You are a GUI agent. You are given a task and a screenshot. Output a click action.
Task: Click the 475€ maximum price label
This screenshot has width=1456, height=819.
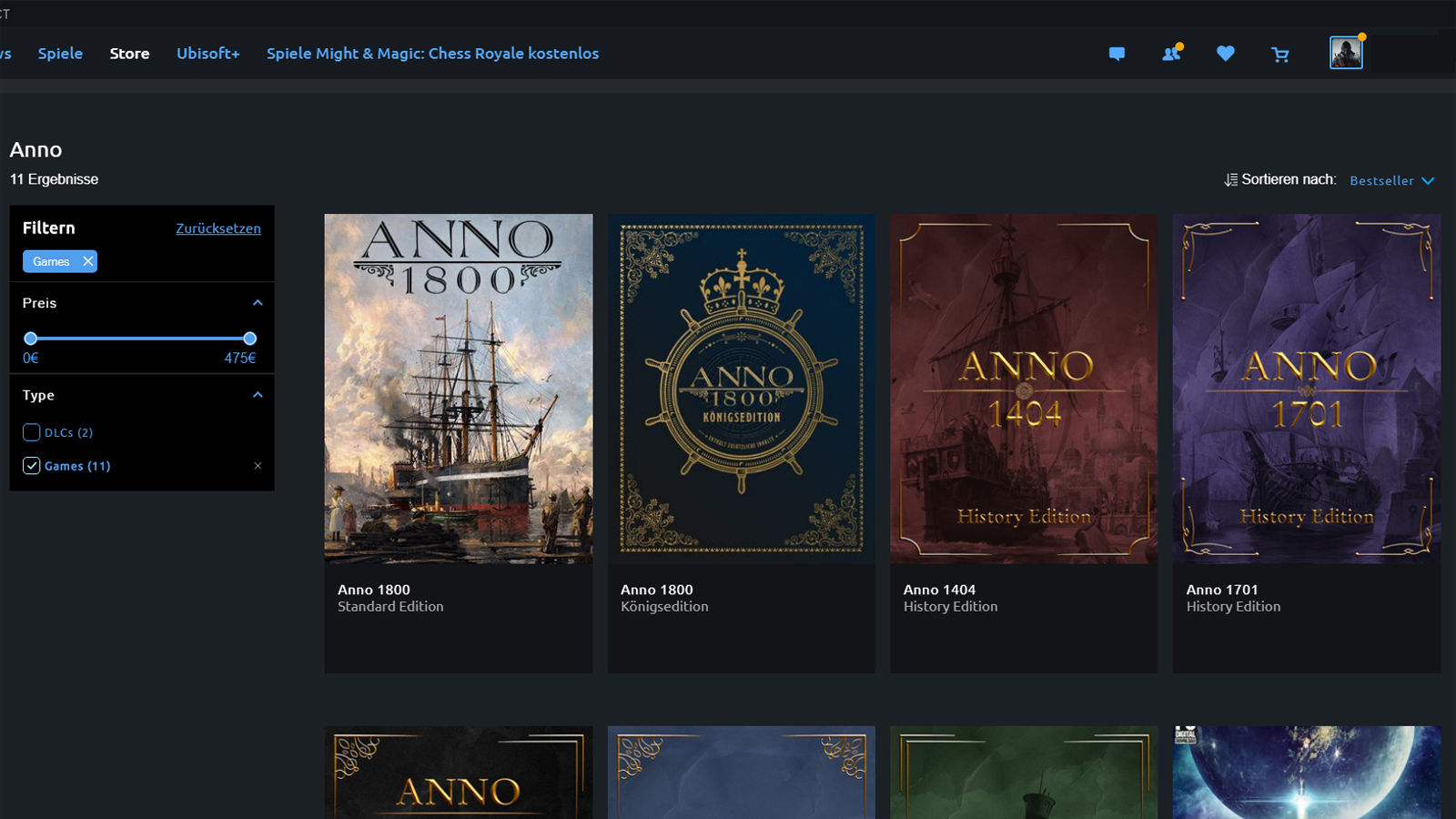[x=240, y=359]
